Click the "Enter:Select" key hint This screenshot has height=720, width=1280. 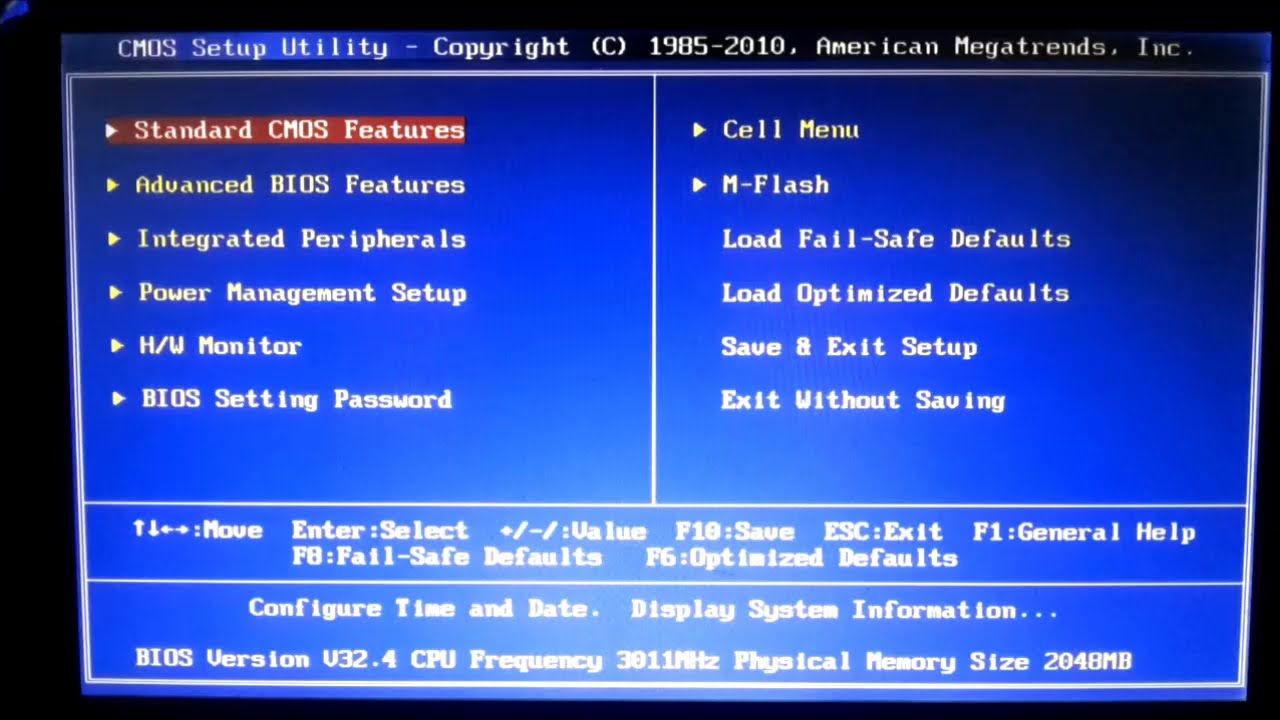click(x=380, y=531)
